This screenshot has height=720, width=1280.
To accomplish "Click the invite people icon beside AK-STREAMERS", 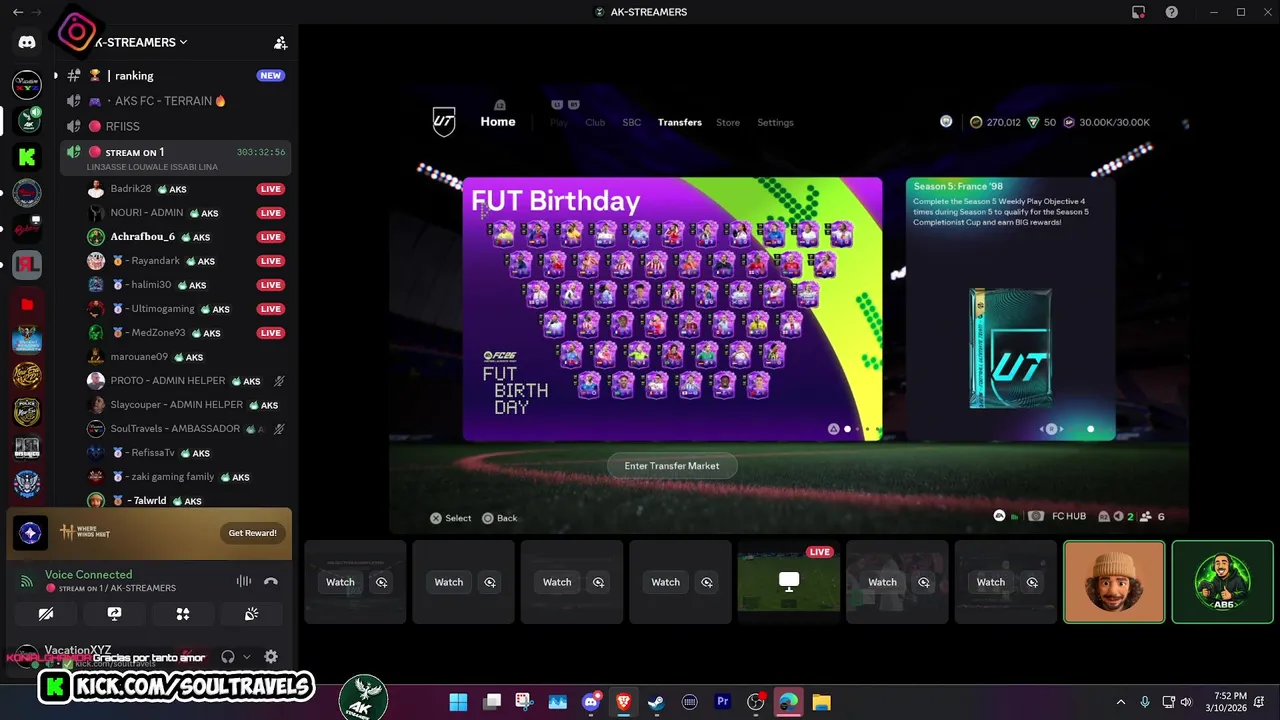I will click(281, 43).
